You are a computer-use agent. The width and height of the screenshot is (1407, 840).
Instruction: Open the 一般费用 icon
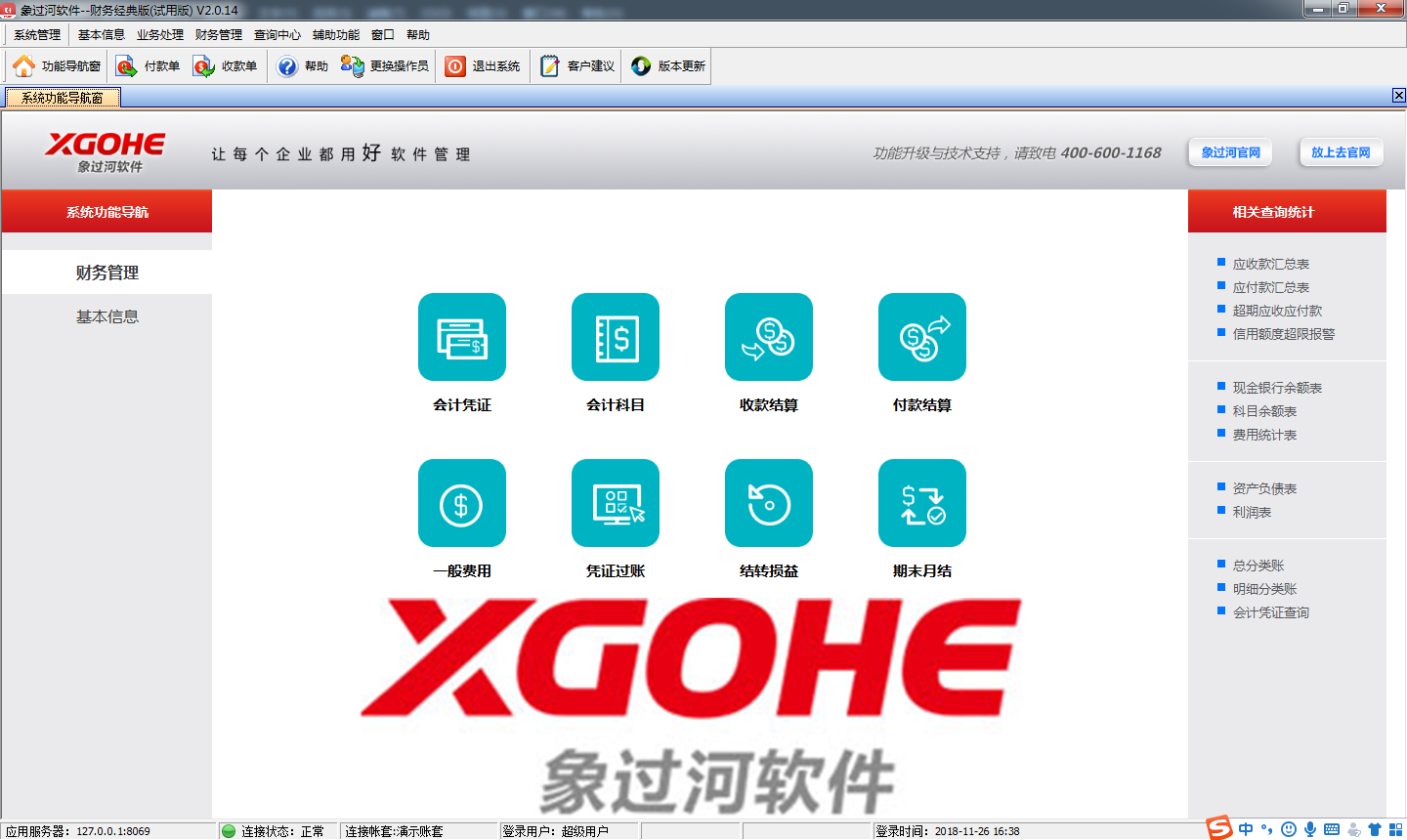tap(461, 503)
